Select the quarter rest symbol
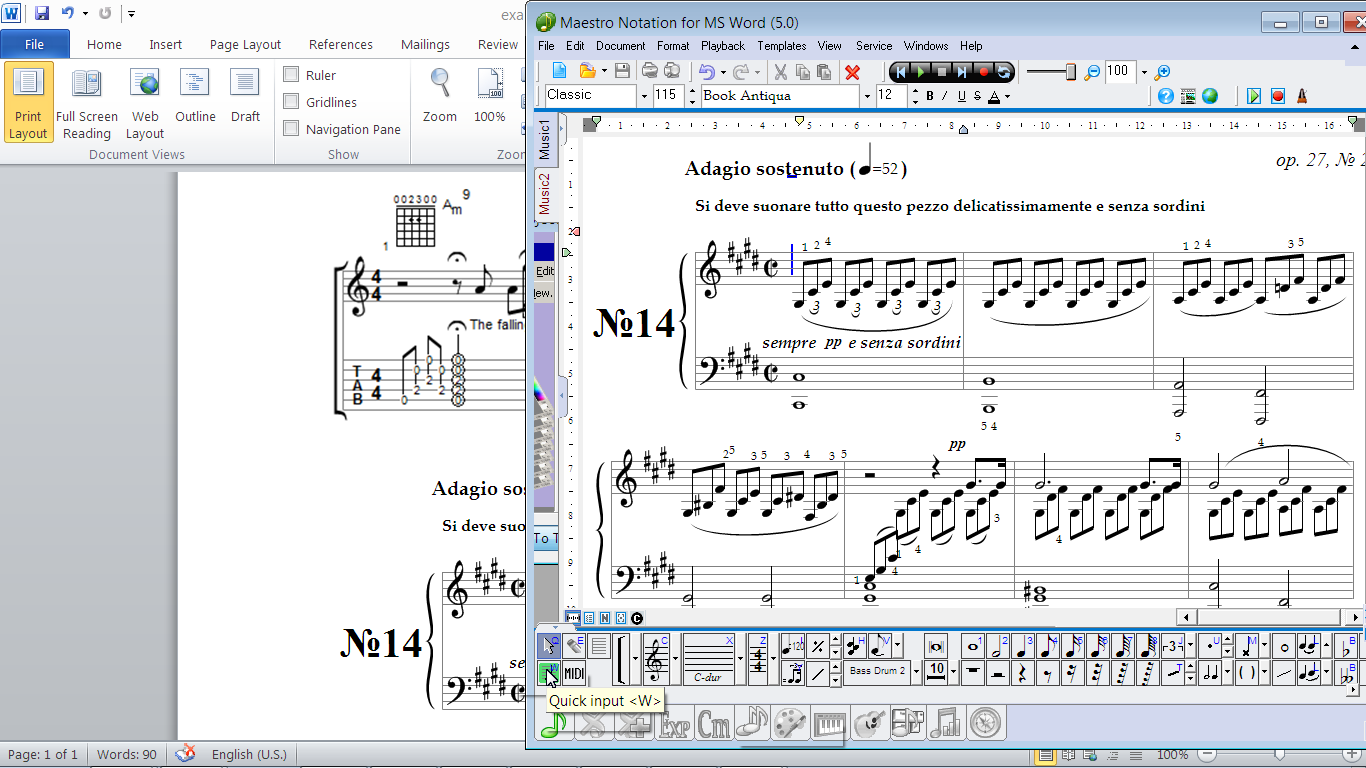Image resolution: width=1366 pixels, height=768 pixels. tap(1023, 673)
